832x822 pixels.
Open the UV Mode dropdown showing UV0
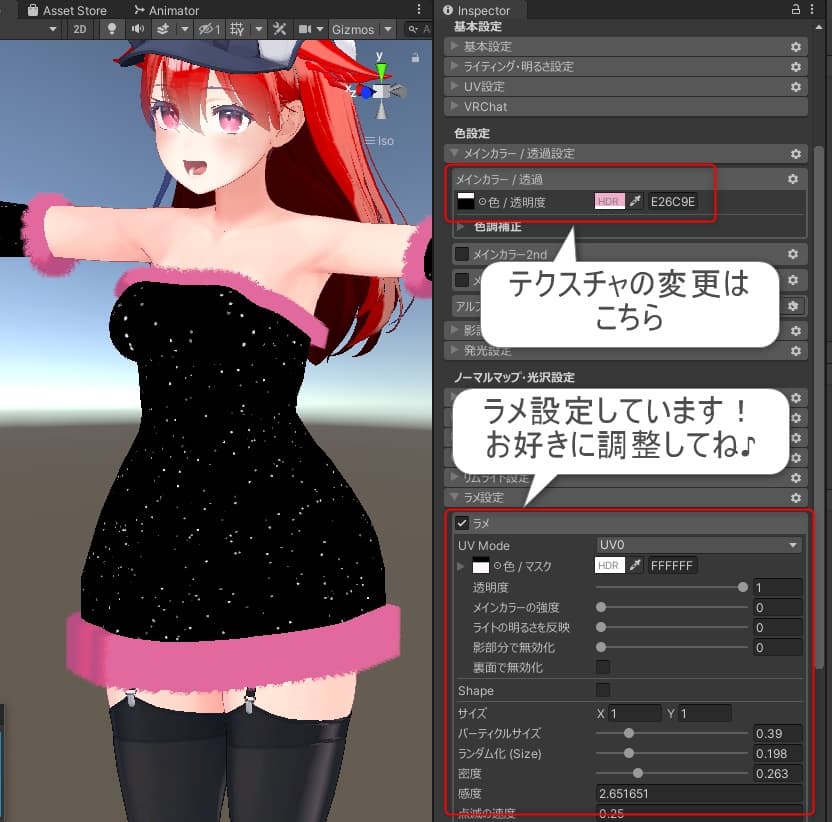[x=698, y=544]
